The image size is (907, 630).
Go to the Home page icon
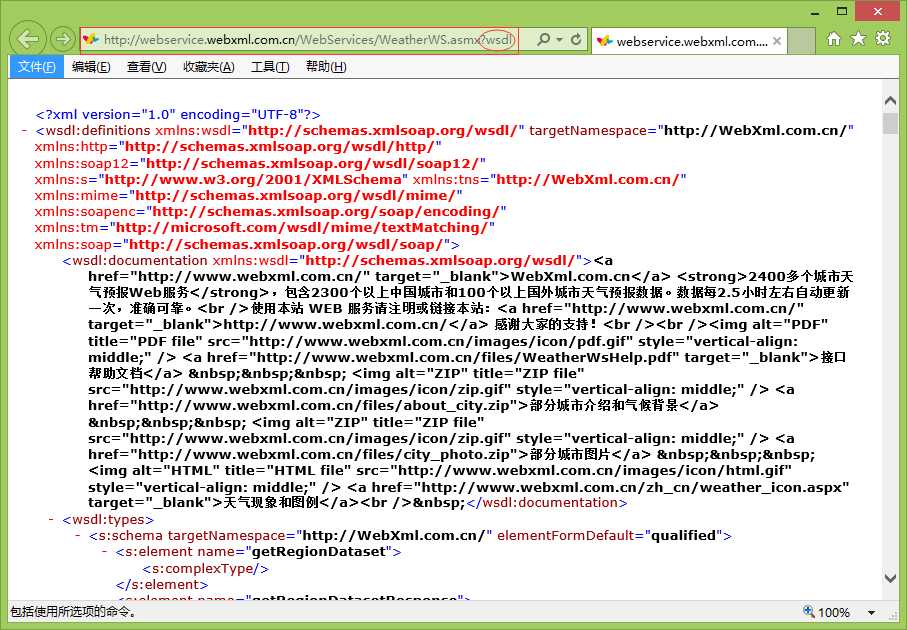pos(834,39)
